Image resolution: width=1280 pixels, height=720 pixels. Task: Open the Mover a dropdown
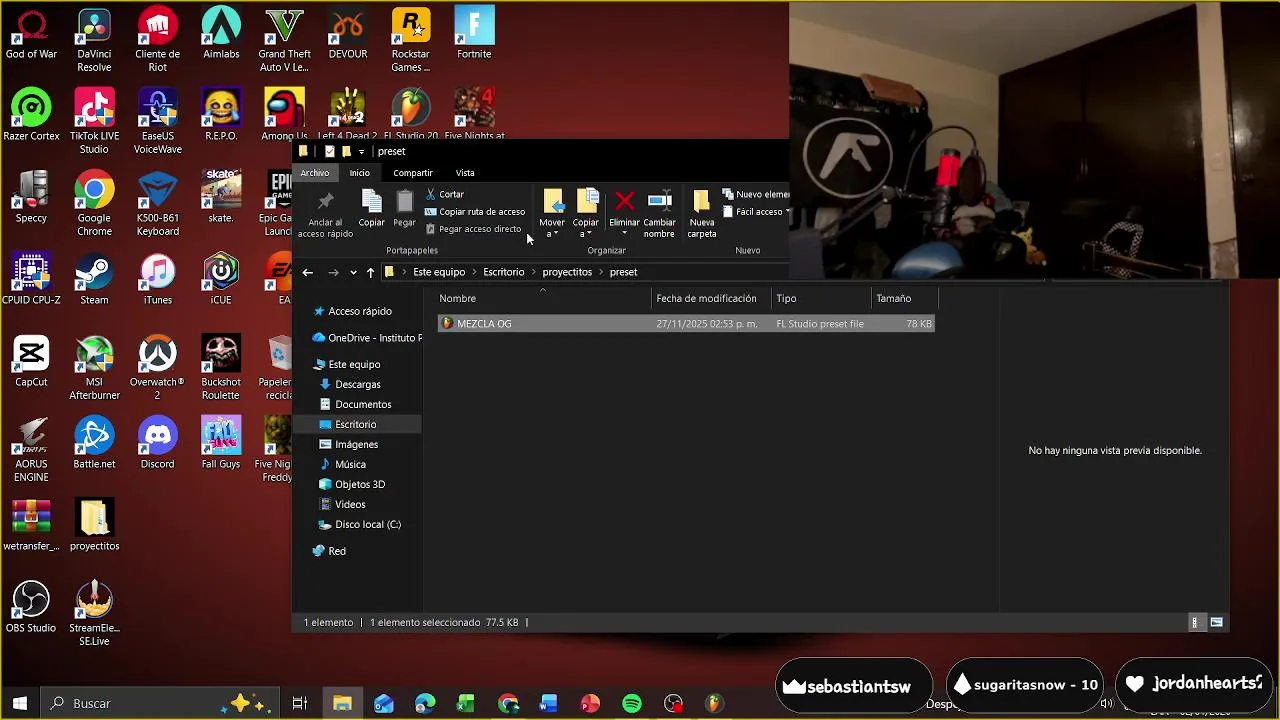(552, 213)
